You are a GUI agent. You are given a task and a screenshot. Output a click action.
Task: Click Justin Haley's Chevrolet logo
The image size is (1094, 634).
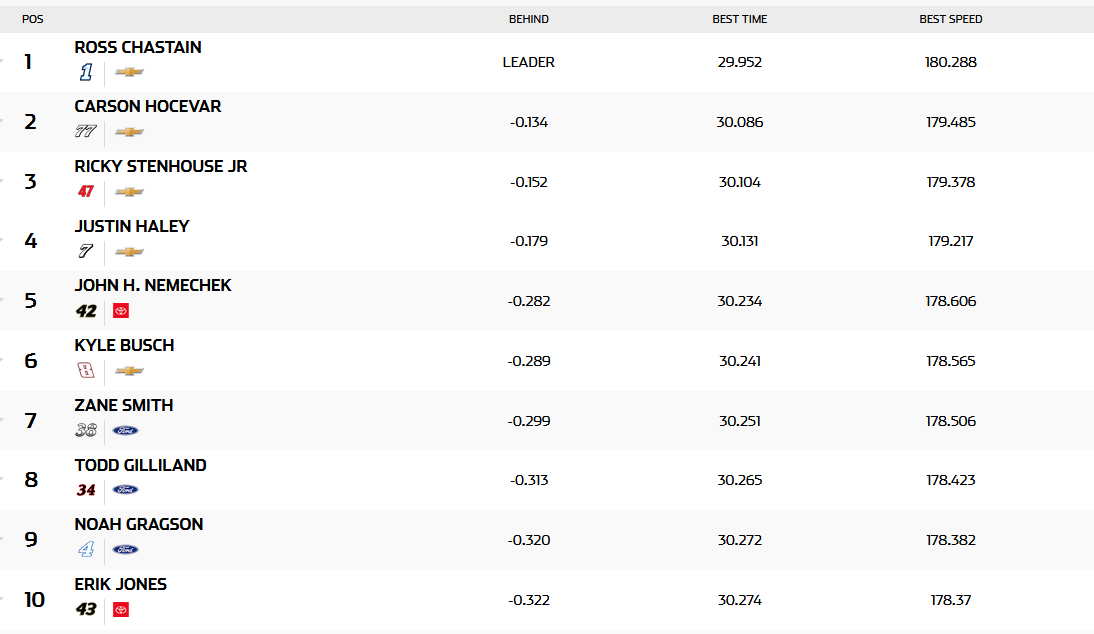pos(129,252)
